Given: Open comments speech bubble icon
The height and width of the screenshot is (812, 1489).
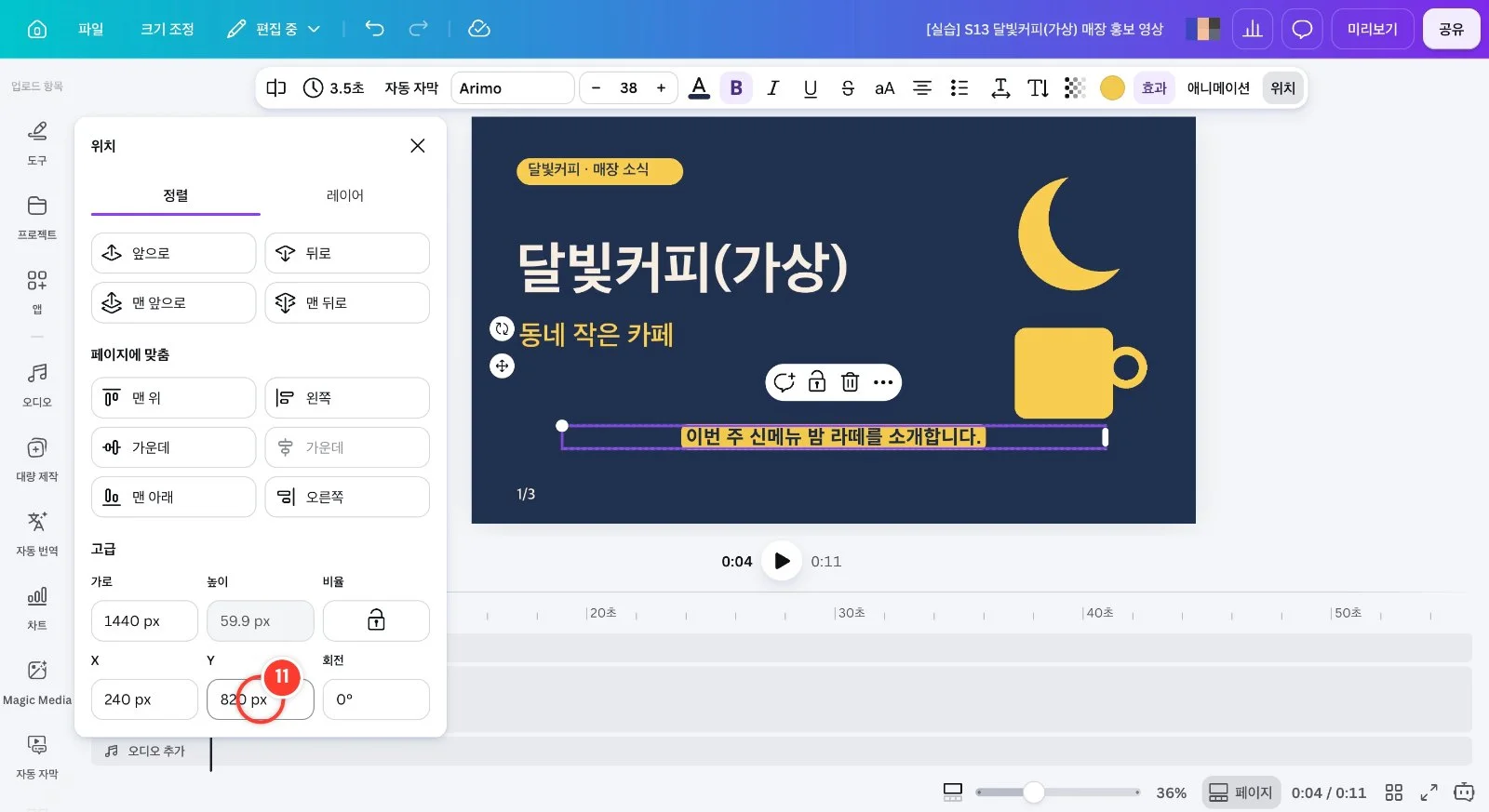Looking at the screenshot, I should pos(1302,29).
